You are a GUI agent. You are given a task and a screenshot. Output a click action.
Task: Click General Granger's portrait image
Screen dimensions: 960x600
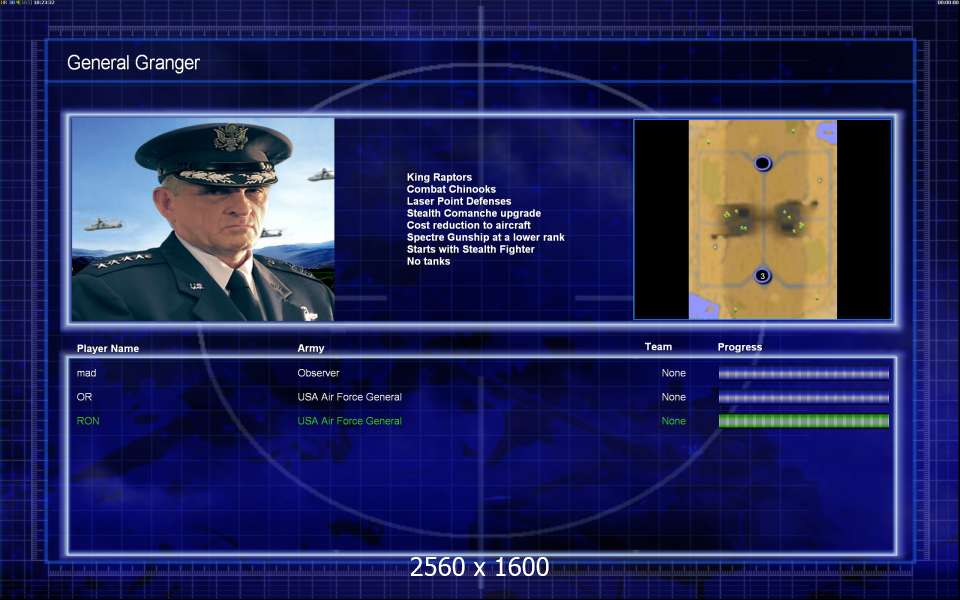point(203,219)
